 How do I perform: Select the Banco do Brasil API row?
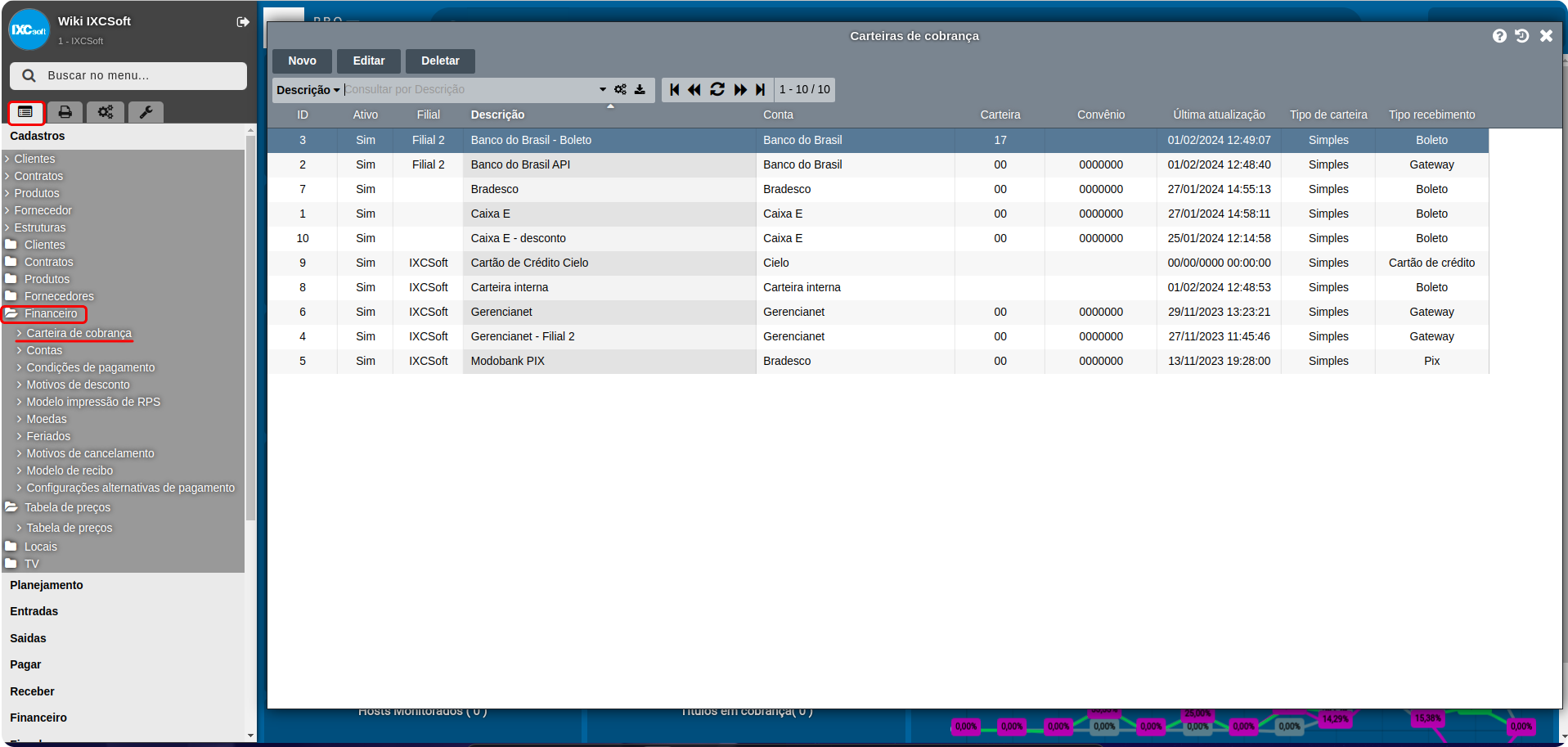(x=878, y=164)
